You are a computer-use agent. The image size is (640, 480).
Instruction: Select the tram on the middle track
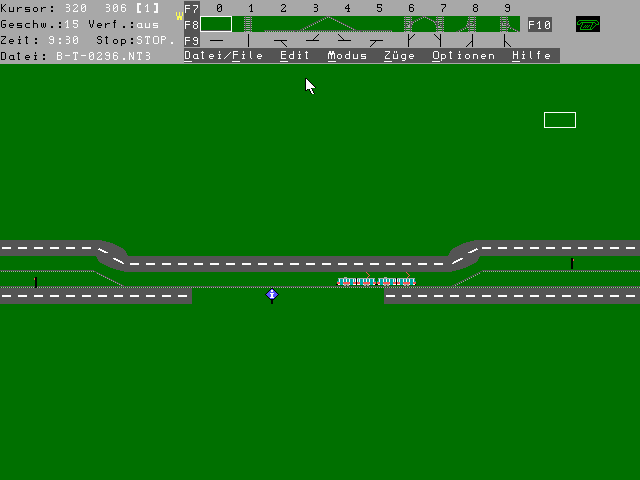tap(376, 282)
